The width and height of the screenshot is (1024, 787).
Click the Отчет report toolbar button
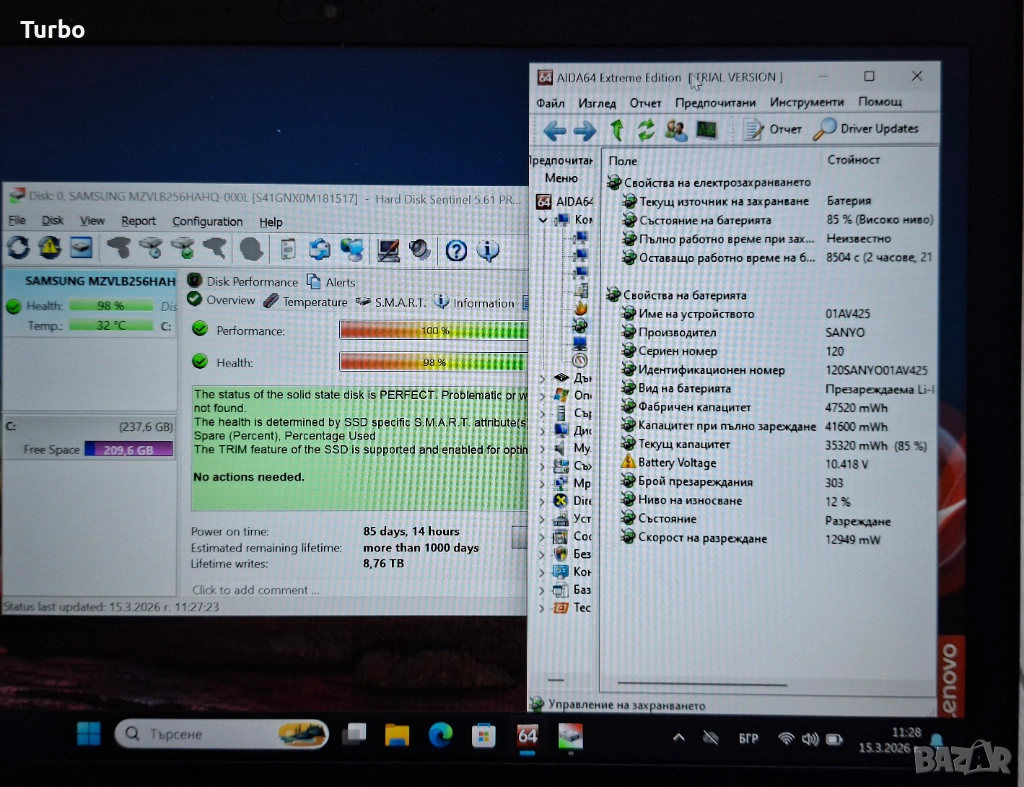pyautogui.click(x=773, y=129)
